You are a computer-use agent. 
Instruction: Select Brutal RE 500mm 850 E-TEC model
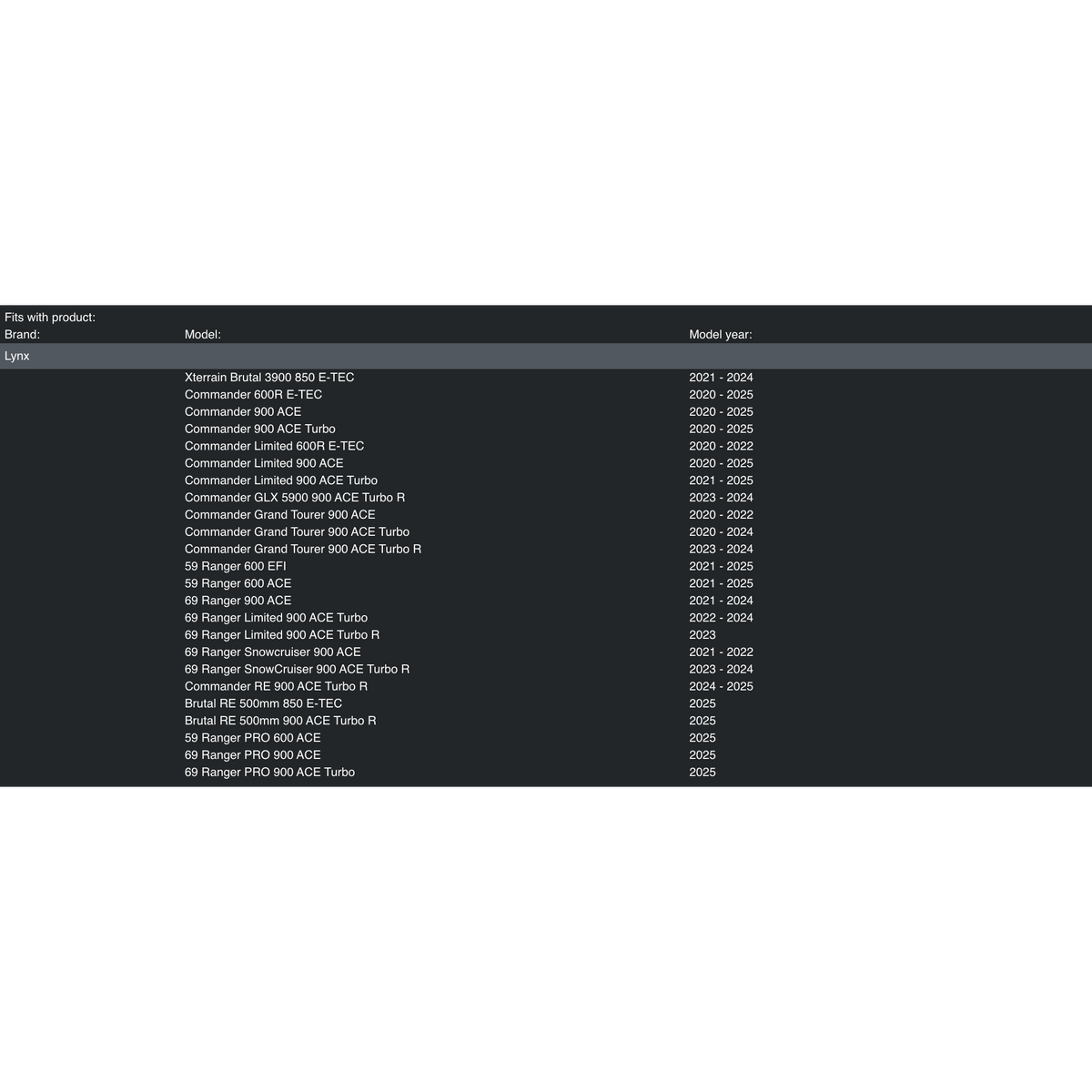[x=264, y=703]
